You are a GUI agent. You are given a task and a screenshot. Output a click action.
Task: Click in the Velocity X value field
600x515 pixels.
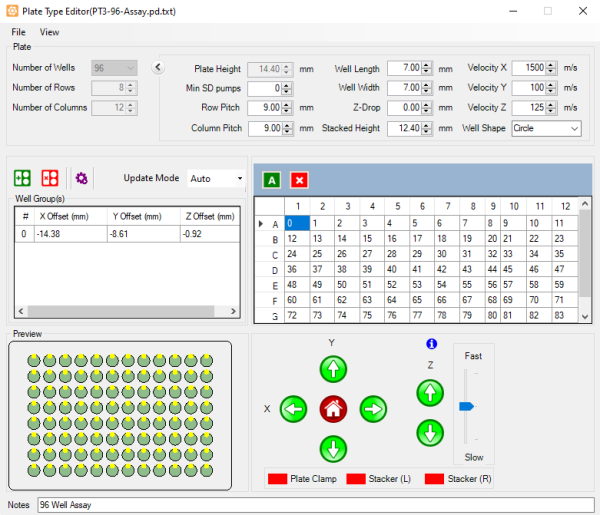tap(530, 68)
